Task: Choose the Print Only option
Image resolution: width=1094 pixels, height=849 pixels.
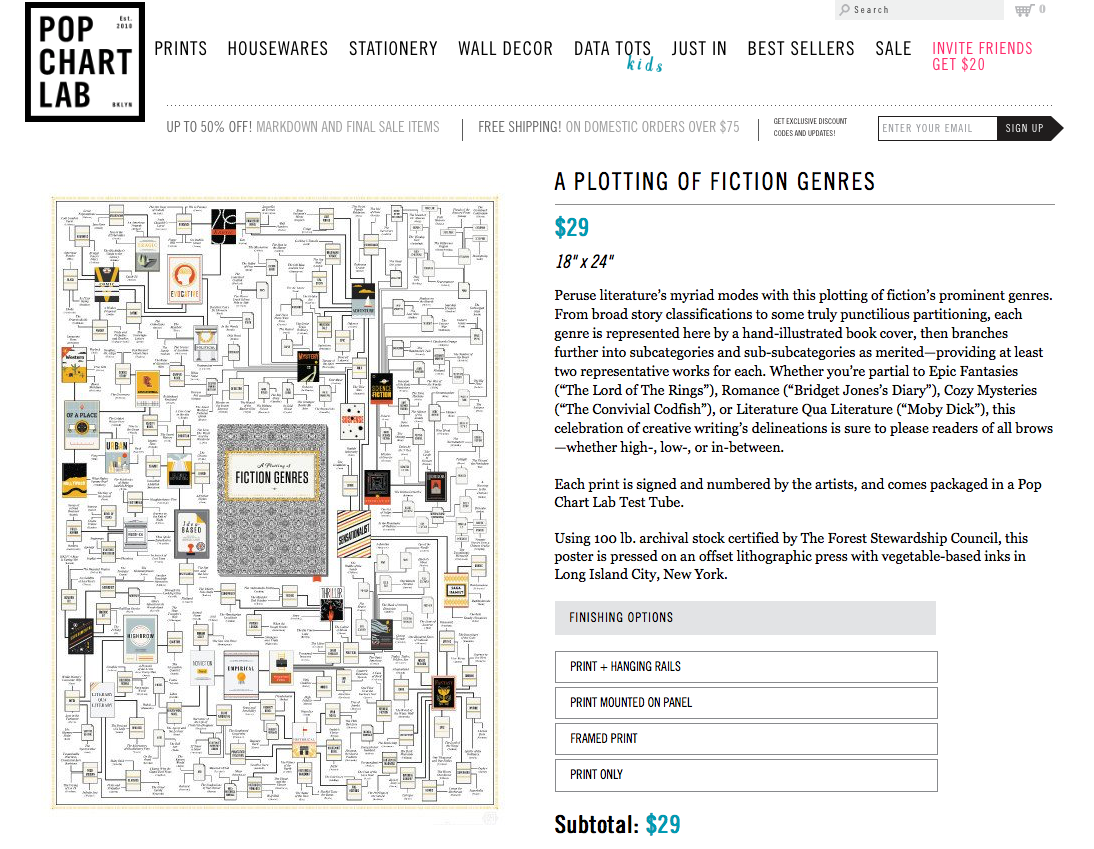Action: click(x=746, y=774)
